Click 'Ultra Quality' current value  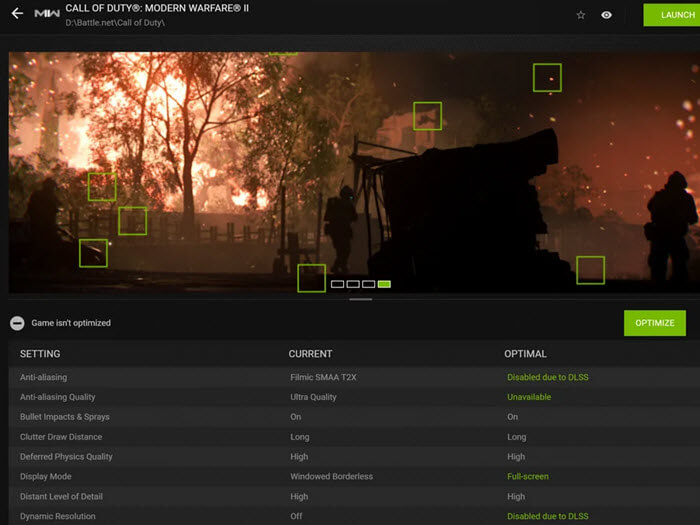pos(313,397)
